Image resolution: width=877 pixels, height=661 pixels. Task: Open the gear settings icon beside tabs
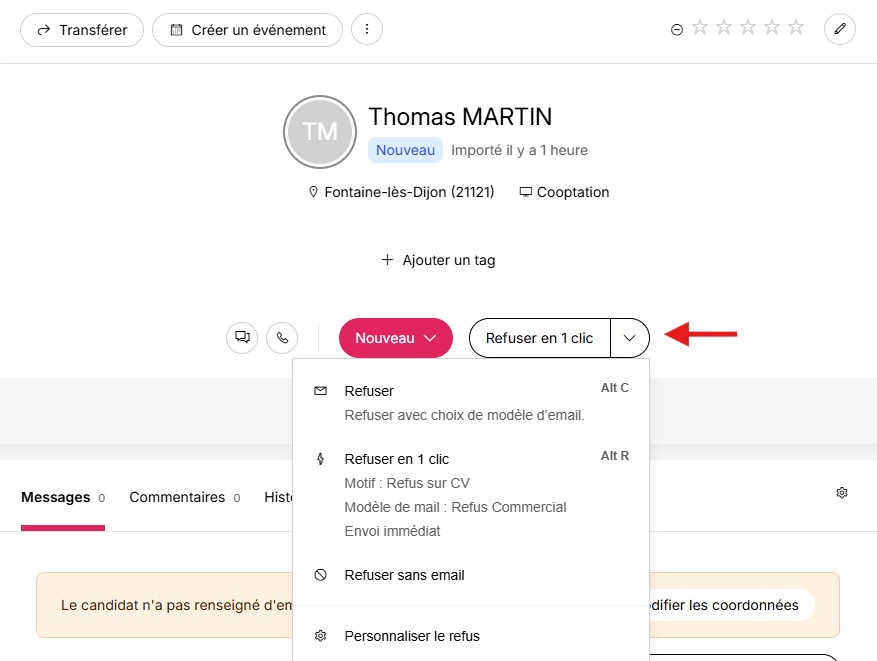point(842,493)
